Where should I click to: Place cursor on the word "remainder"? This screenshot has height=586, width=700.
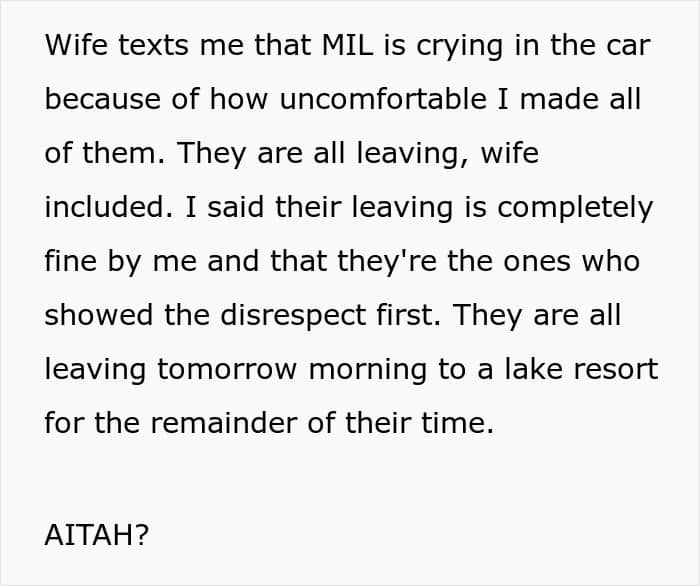coord(224,422)
